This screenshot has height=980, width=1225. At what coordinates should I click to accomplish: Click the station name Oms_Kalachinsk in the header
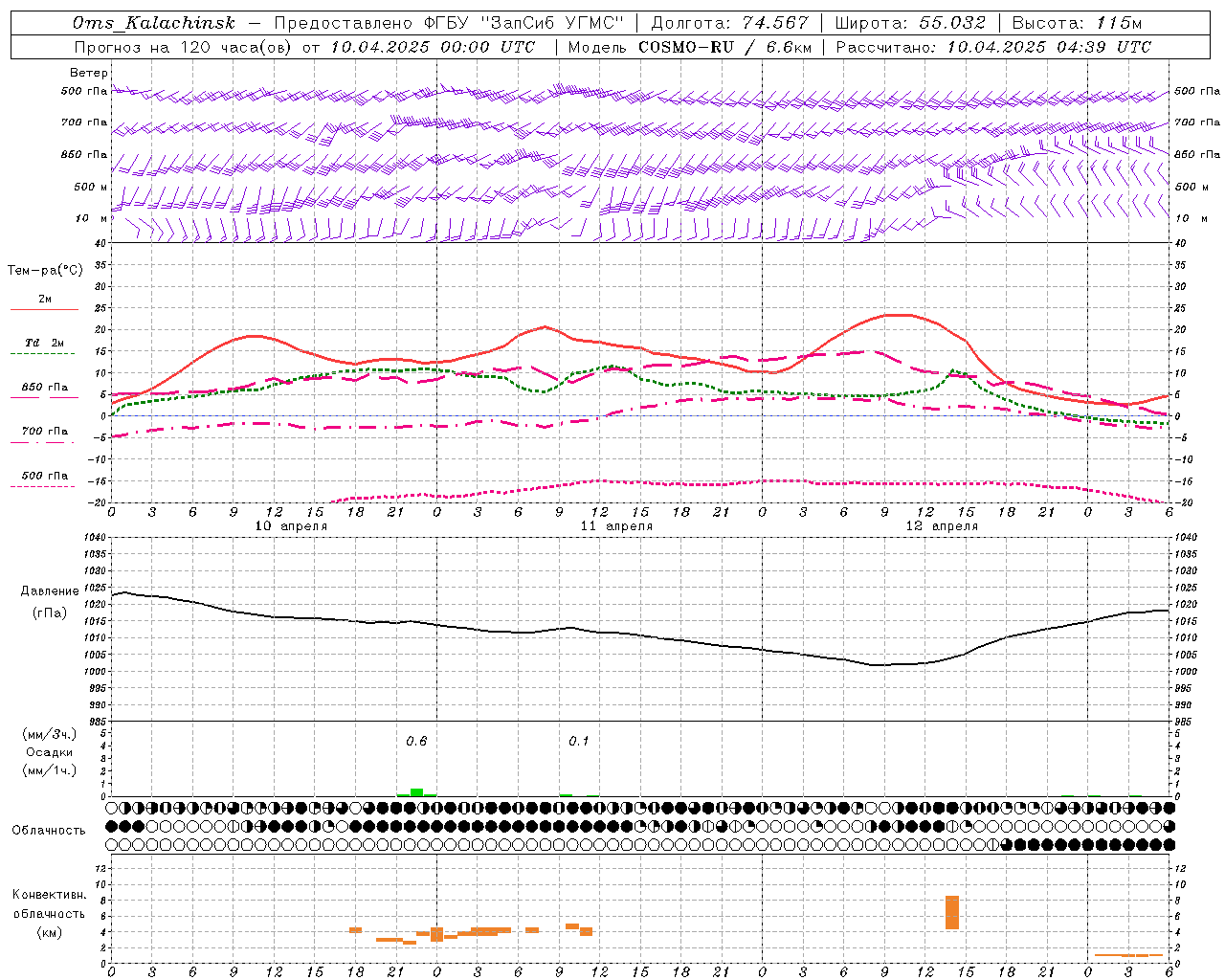[x=154, y=23]
